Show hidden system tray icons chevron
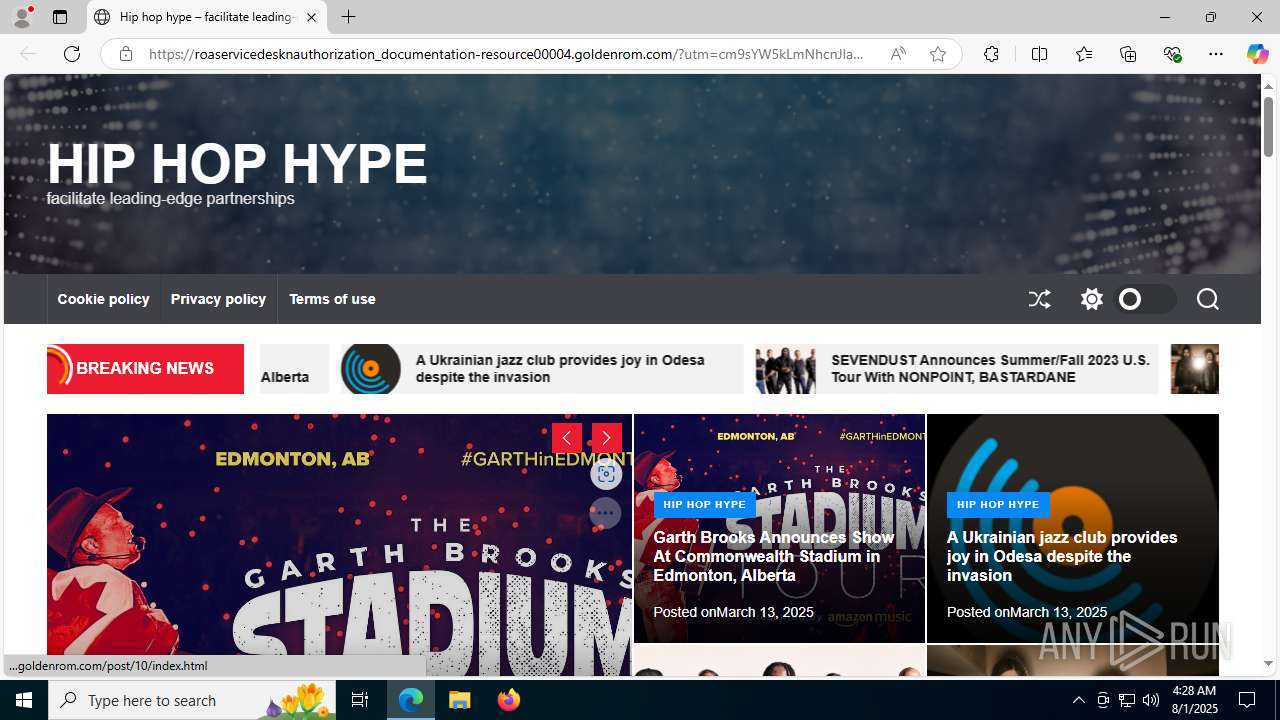The width and height of the screenshot is (1280, 720). (1078, 700)
